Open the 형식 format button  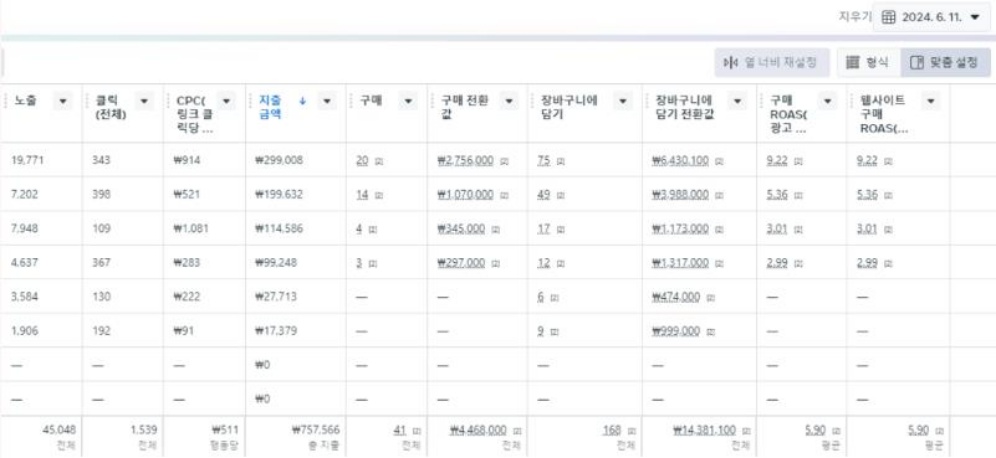[868, 63]
